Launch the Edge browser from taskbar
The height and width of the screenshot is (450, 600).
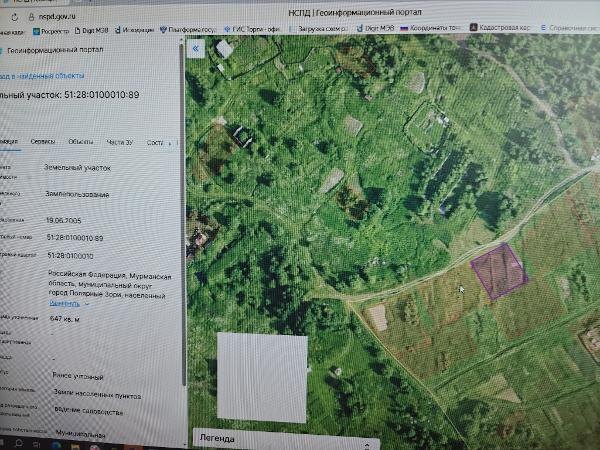click(56, 445)
